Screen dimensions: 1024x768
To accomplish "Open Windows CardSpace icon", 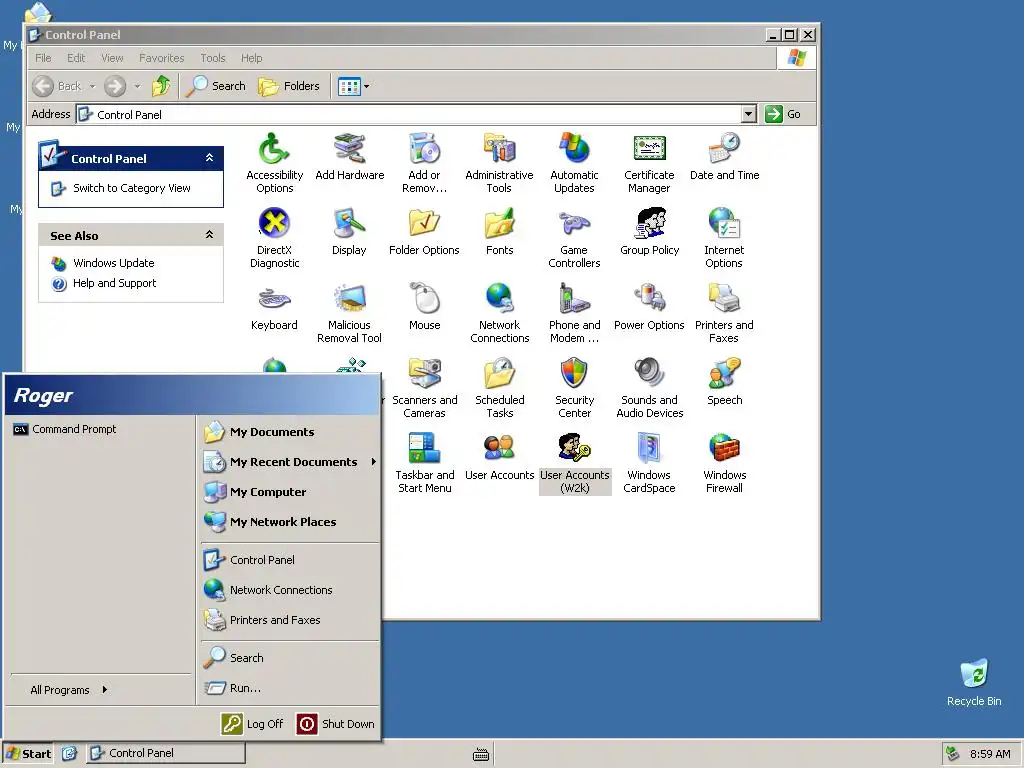I will click(649, 464).
